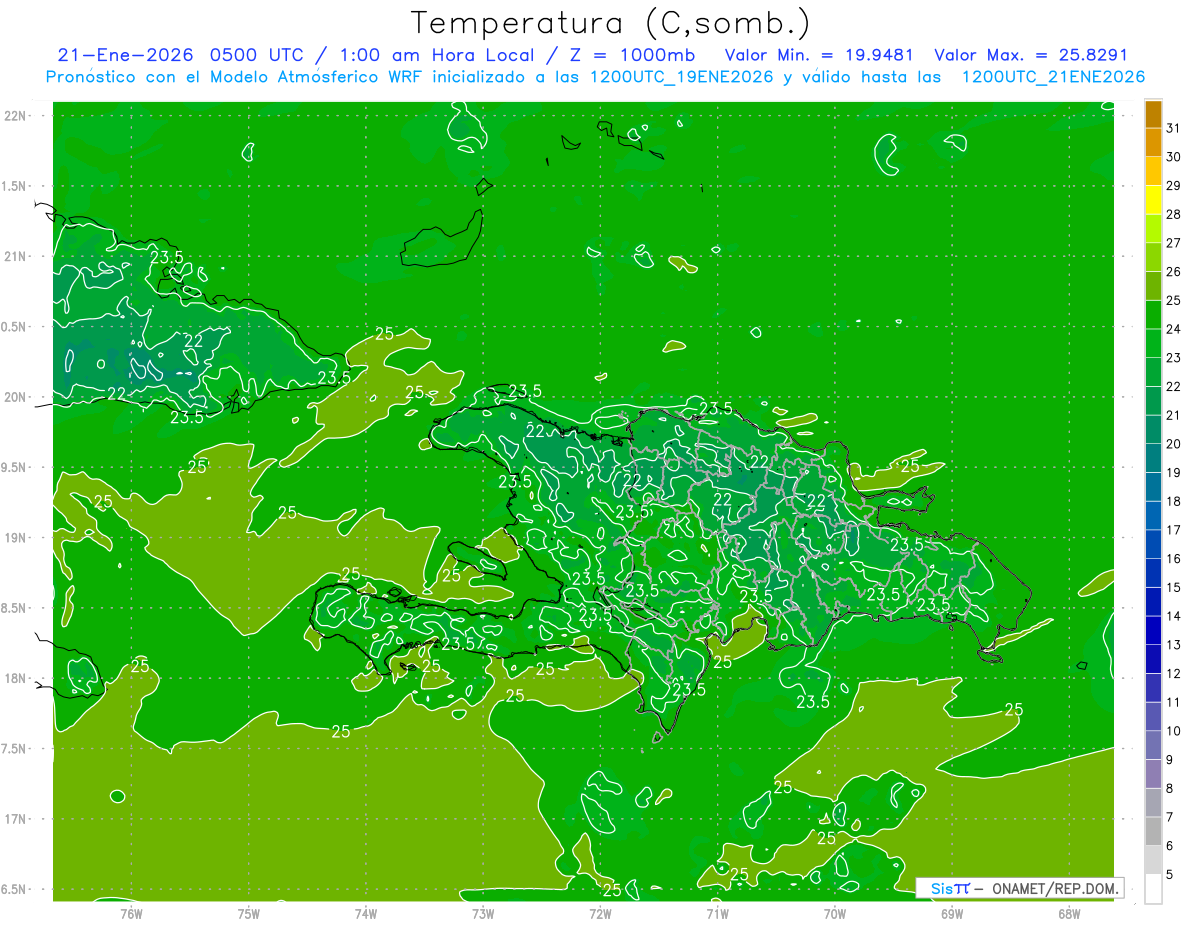Click the "70W" longitude axis label

point(835,914)
